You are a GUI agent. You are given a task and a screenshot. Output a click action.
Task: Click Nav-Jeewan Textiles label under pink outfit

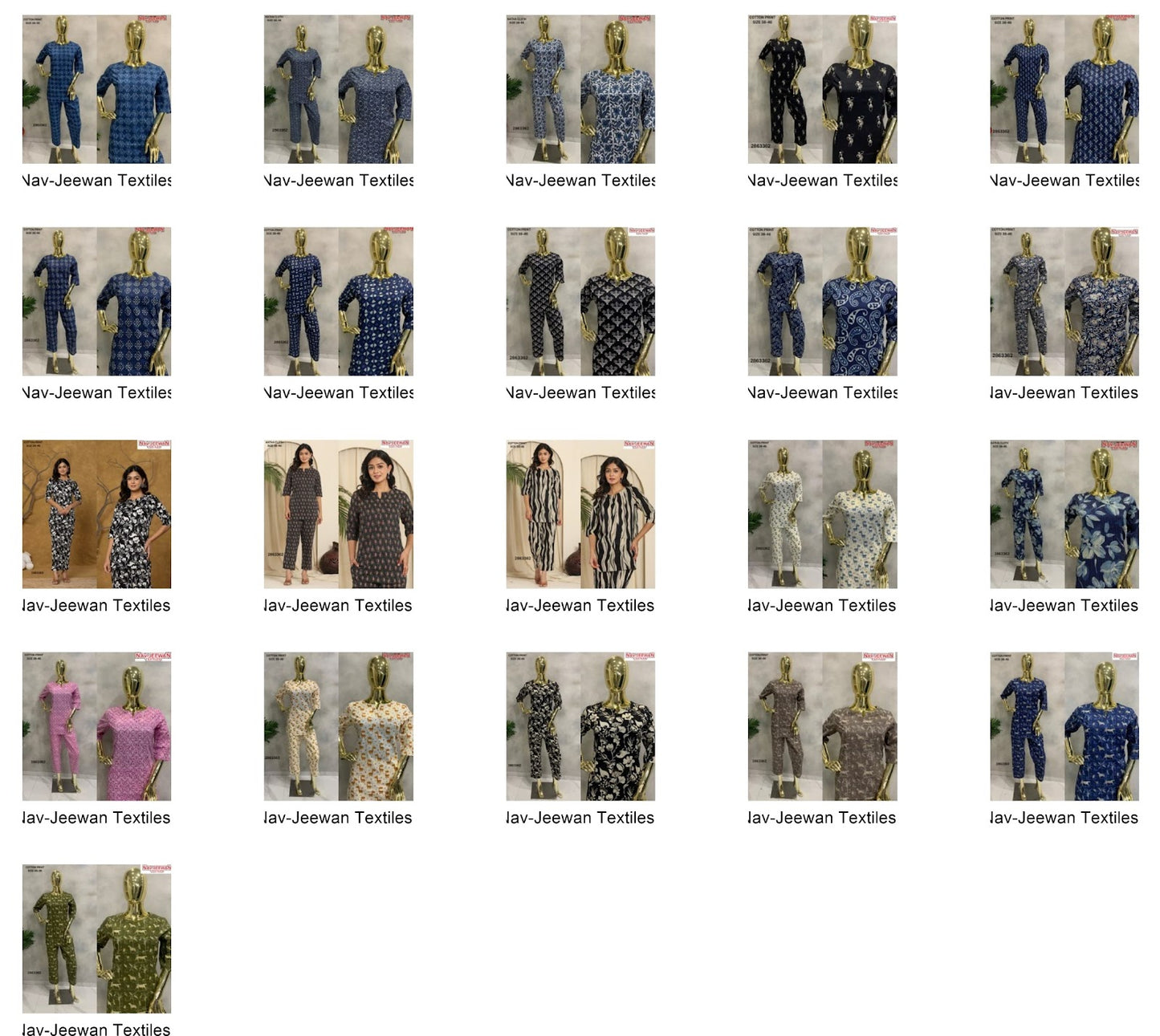96,818
